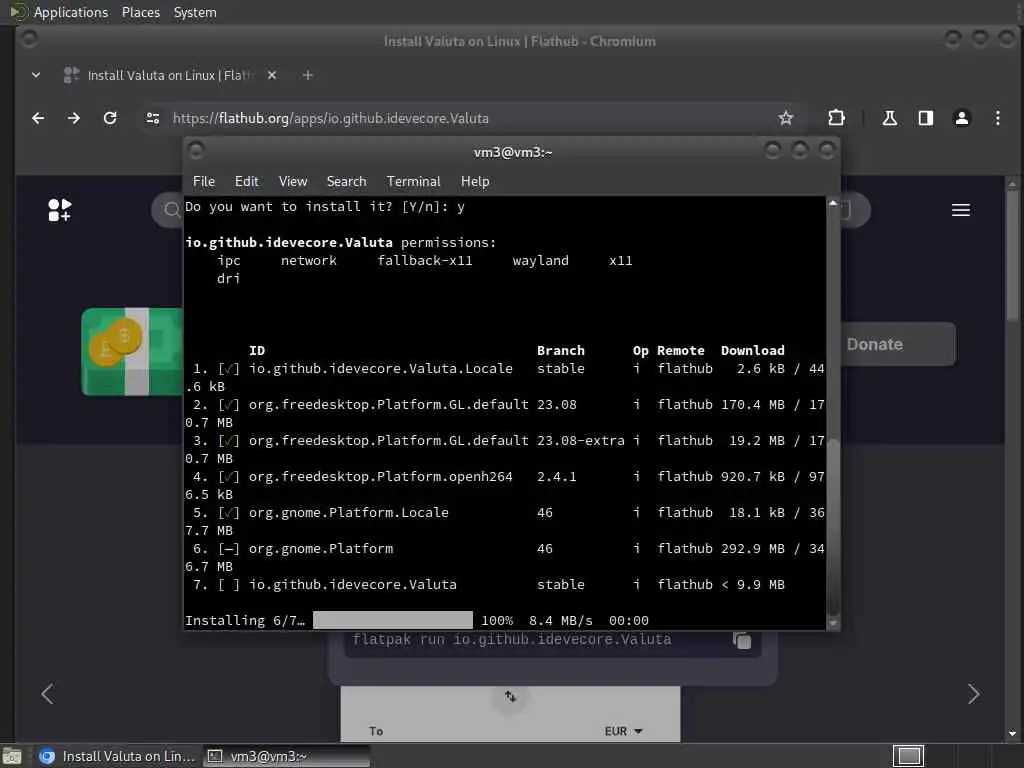Screen dimensions: 1024x768
Task: Click the Valuta app icon
Action: point(132,351)
